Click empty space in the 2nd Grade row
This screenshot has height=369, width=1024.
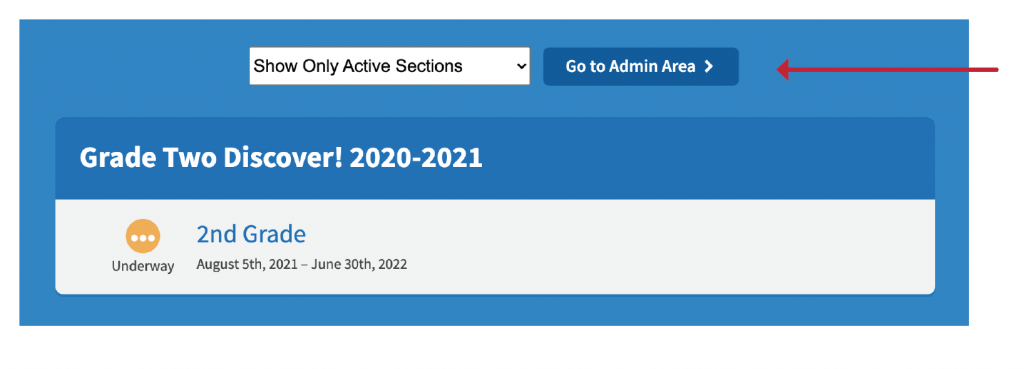[653, 247]
